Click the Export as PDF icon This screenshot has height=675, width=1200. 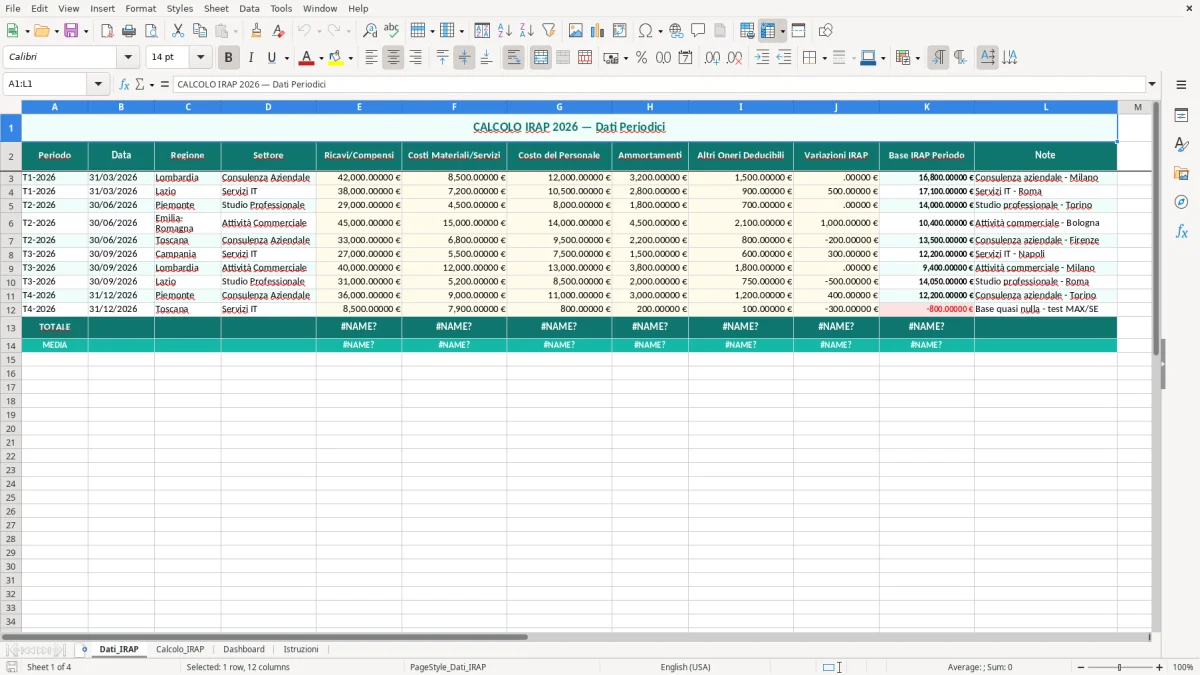[x=107, y=31]
